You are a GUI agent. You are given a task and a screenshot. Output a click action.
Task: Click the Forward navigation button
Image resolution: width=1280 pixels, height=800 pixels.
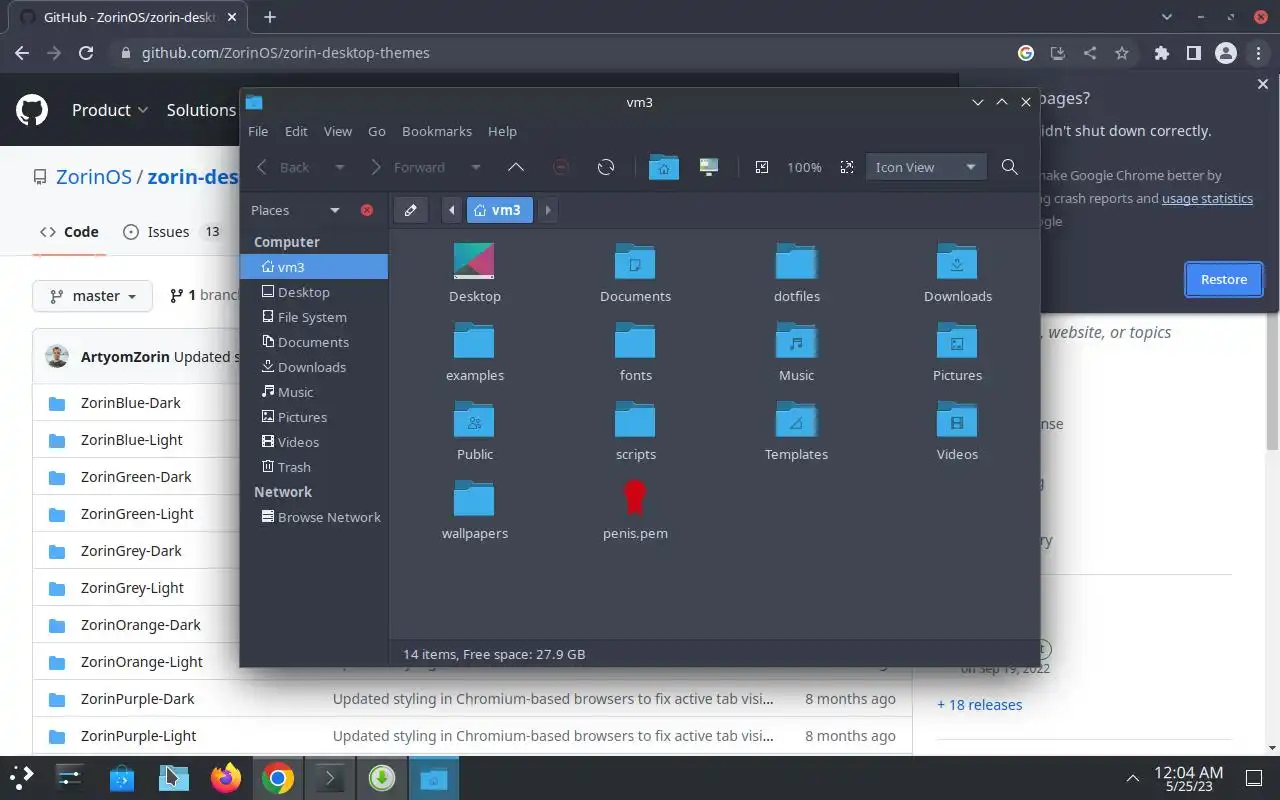pos(408,167)
